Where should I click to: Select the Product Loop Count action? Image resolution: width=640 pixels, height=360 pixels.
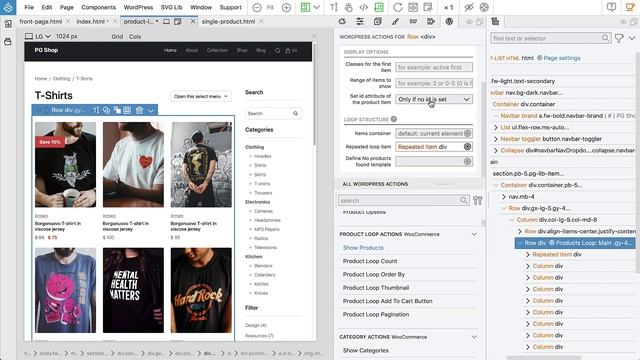pyautogui.click(x=370, y=261)
